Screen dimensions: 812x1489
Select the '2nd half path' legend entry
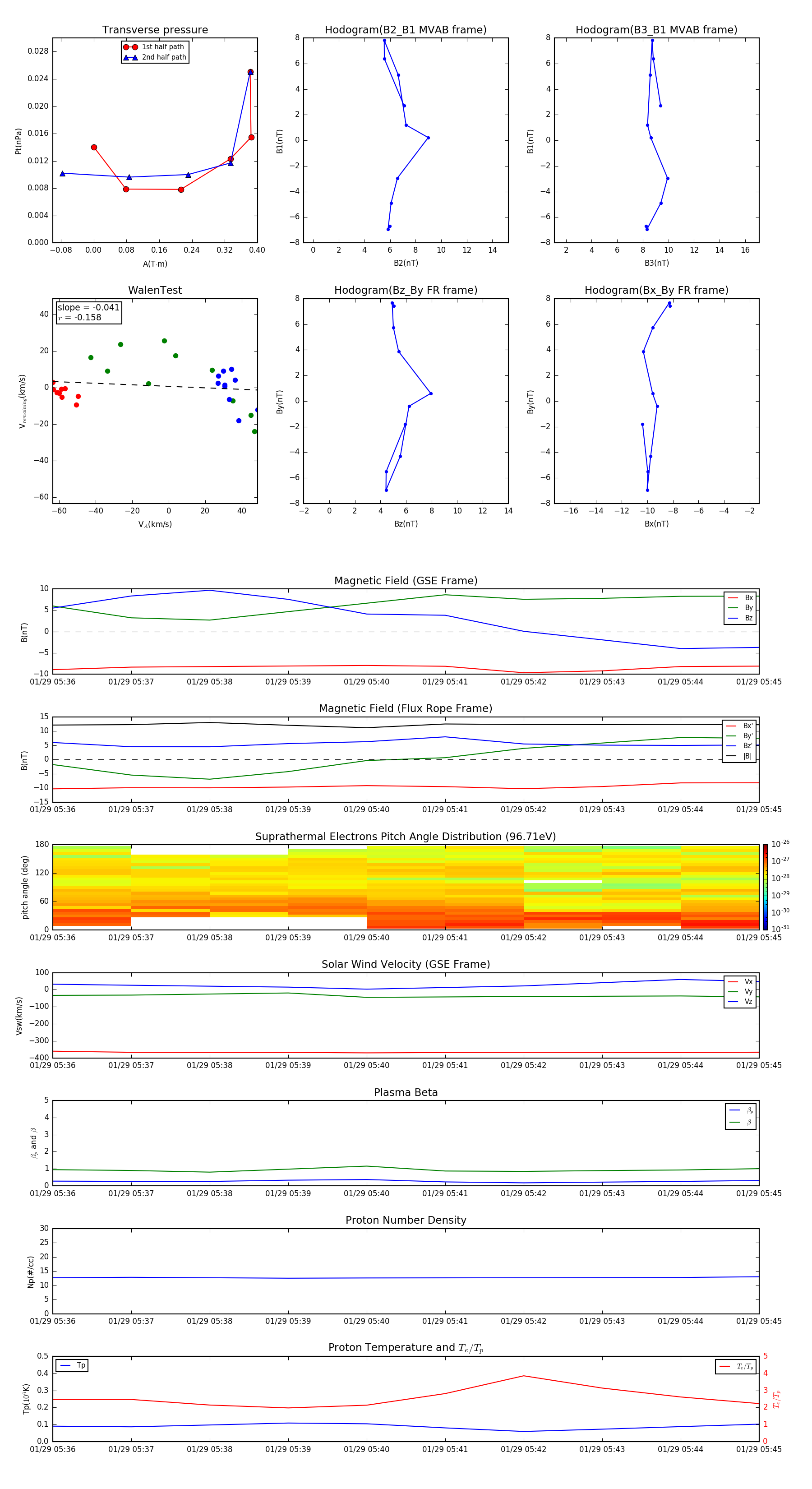155,57
